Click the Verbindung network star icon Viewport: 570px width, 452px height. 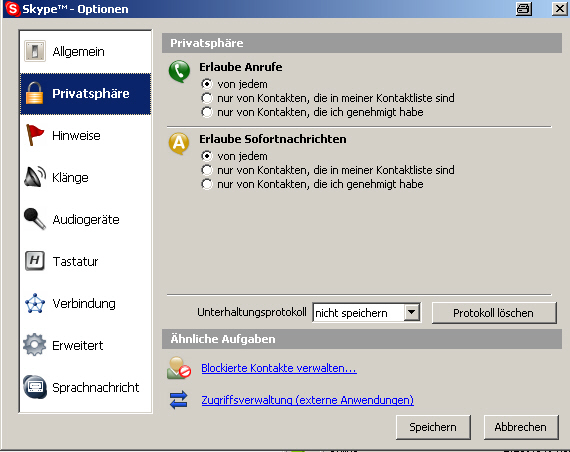tap(35, 303)
